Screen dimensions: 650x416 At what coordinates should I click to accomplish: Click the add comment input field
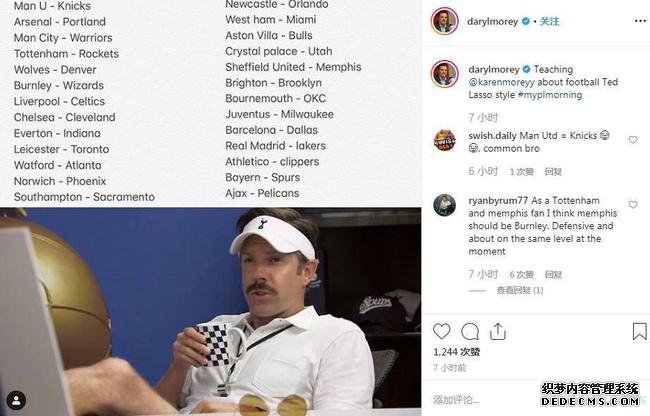pos(485,400)
